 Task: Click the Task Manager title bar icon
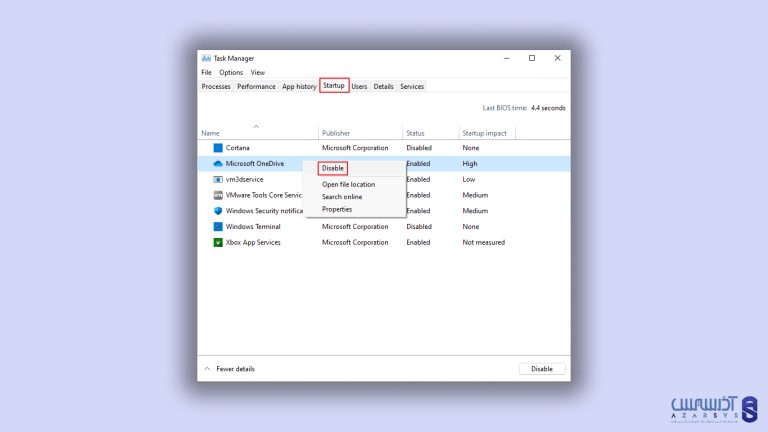(x=206, y=58)
